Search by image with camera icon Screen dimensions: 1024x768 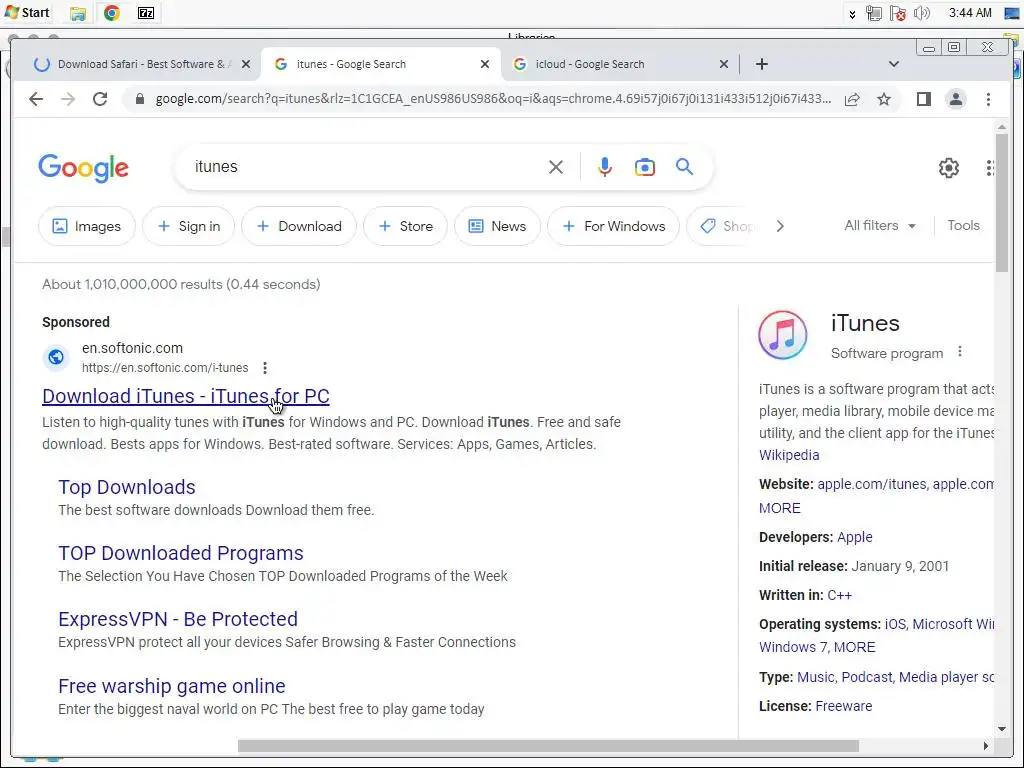coord(645,167)
